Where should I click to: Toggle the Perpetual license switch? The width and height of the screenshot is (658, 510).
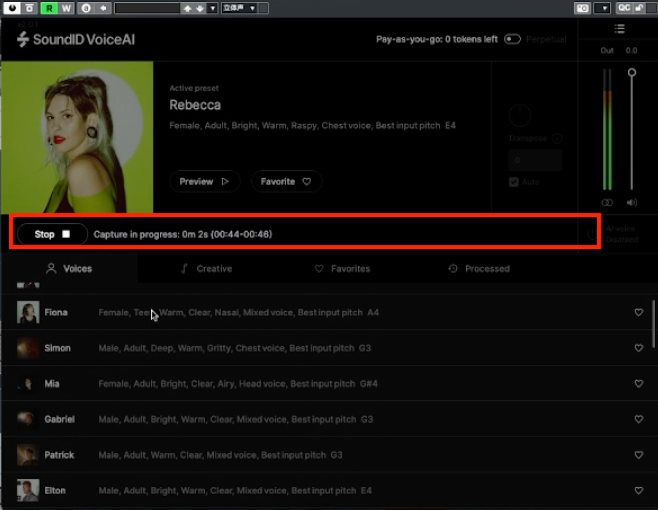point(513,39)
